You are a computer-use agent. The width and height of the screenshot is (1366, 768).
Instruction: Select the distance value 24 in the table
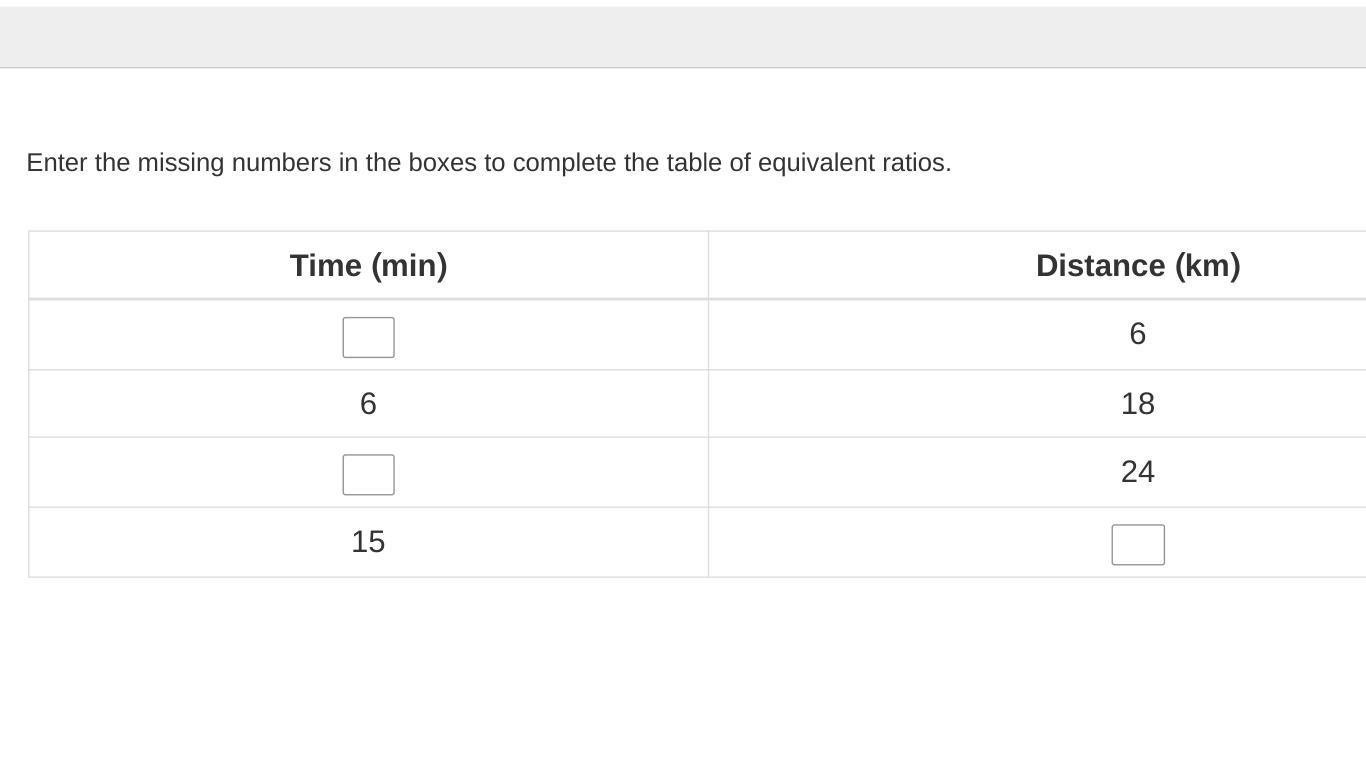(x=1138, y=471)
